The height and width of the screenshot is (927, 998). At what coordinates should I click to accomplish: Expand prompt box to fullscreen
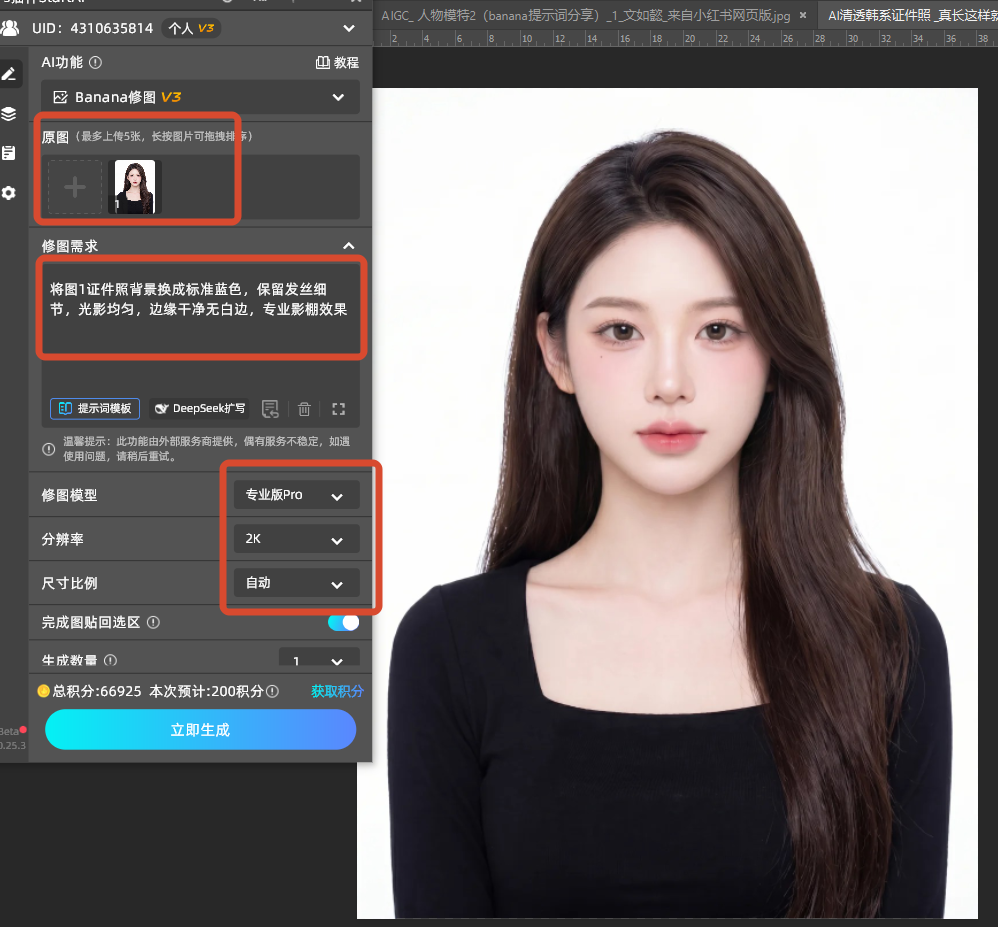point(339,409)
